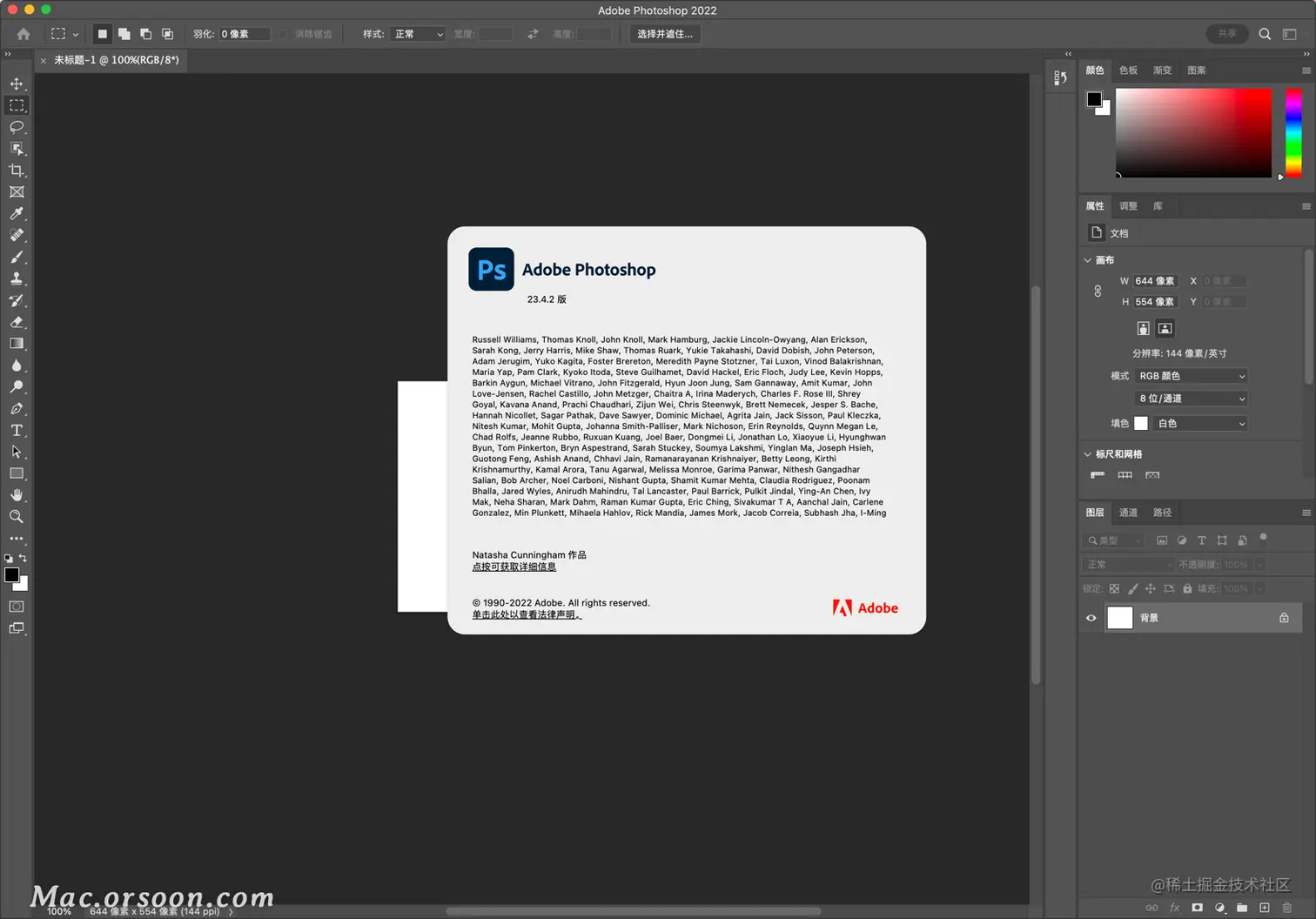The height and width of the screenshot is (919, 1316).
Task: Select the Hand tool
Action: [x=17, y=495]
